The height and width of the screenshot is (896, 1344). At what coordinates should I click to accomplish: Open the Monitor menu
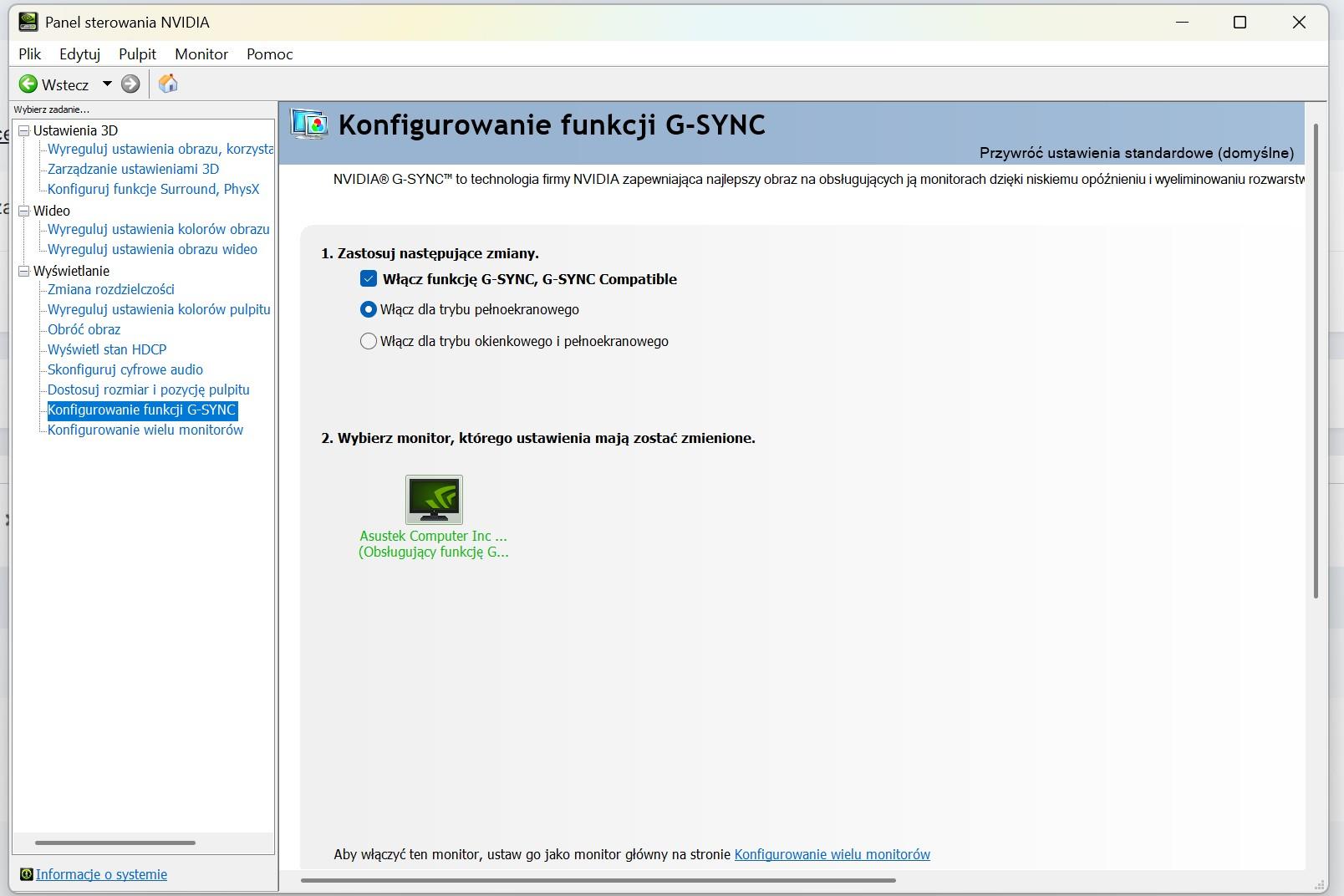point(201,54)
